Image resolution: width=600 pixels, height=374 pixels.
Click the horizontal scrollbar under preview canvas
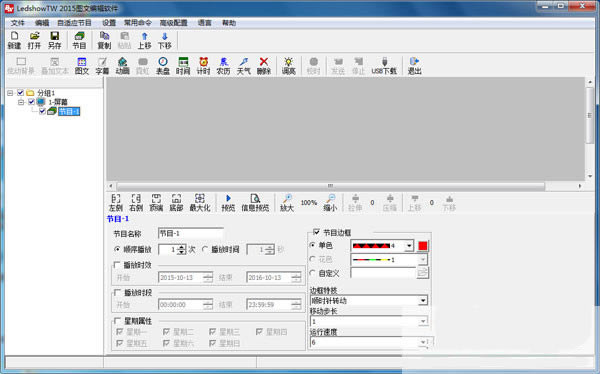(x=330, y=186)
